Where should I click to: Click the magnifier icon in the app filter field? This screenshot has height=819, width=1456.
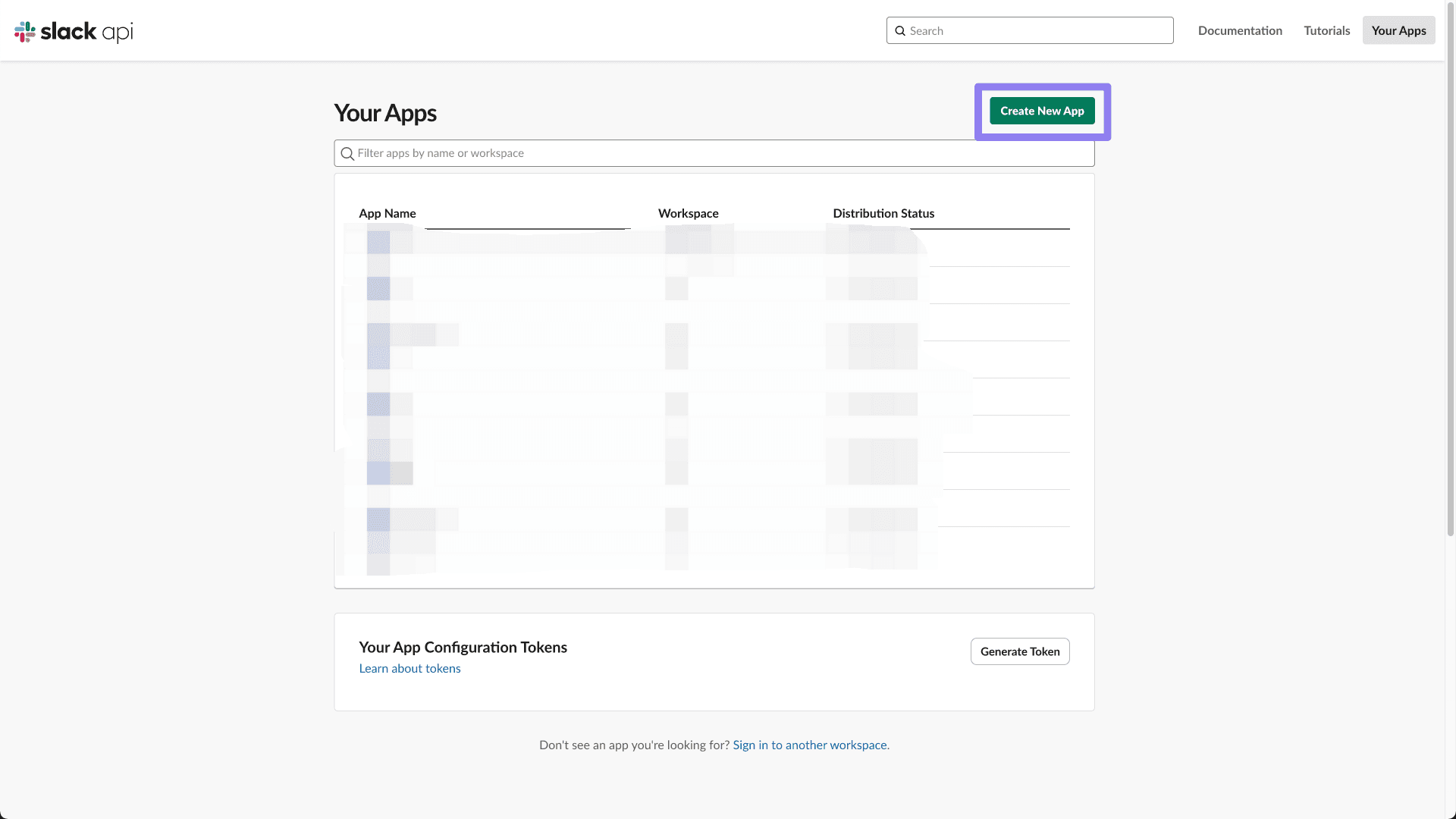point(347,154)
